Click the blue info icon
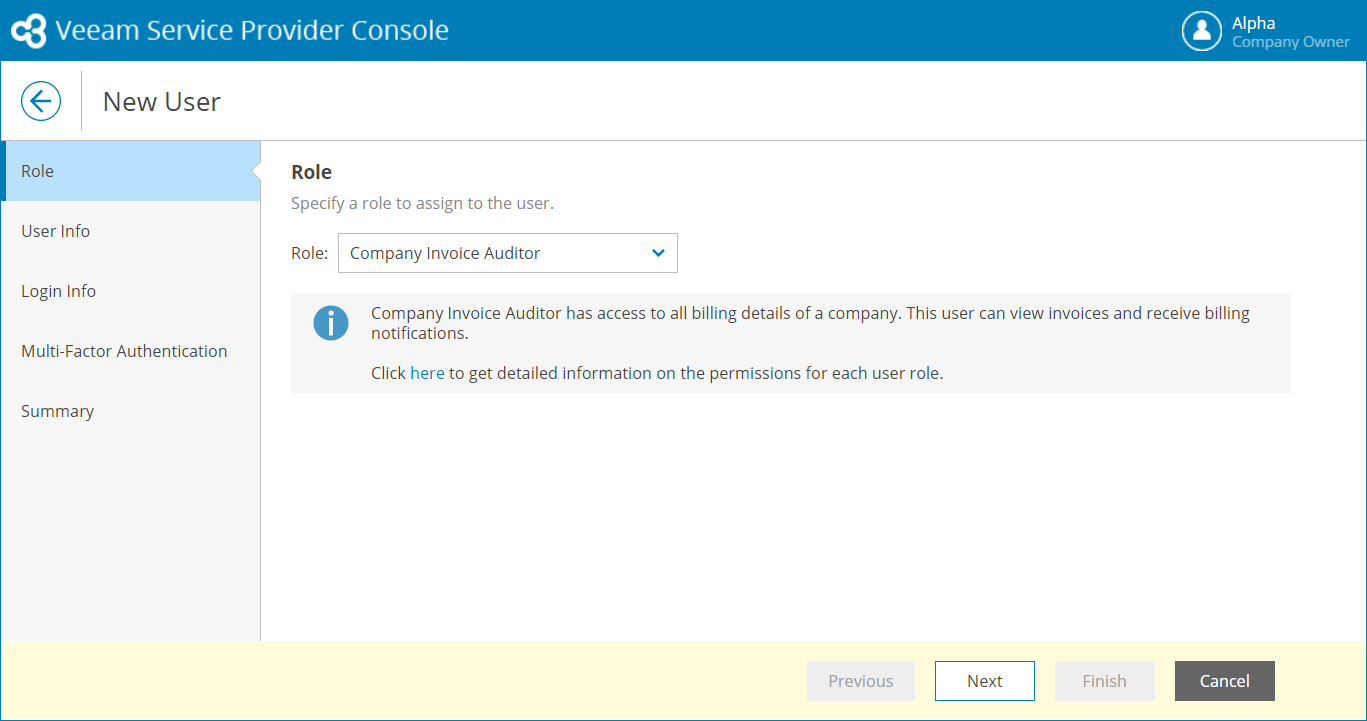1367x721 pixels. tap(331, 323)
